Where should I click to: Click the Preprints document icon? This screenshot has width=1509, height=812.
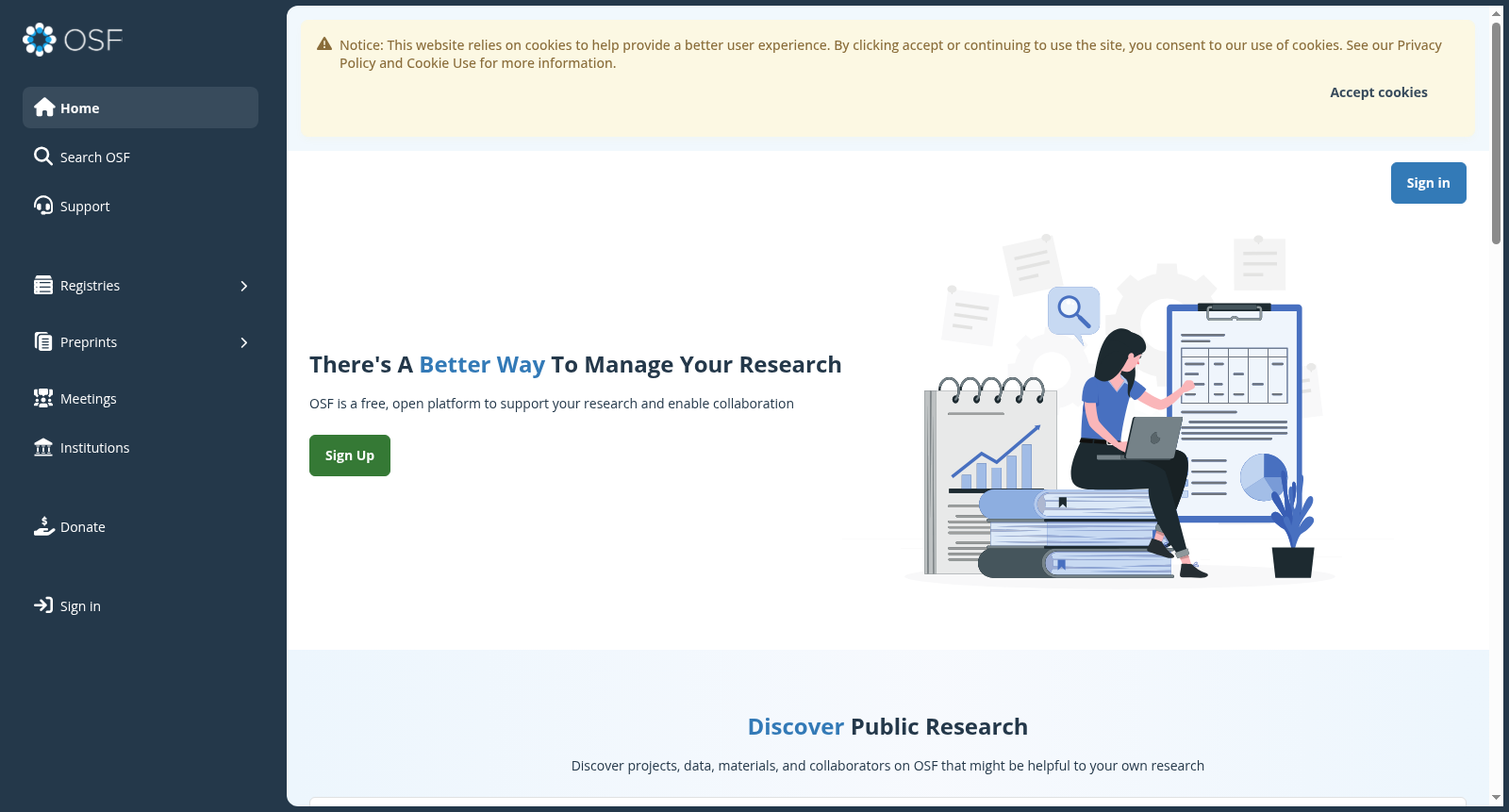click(43, 341)
